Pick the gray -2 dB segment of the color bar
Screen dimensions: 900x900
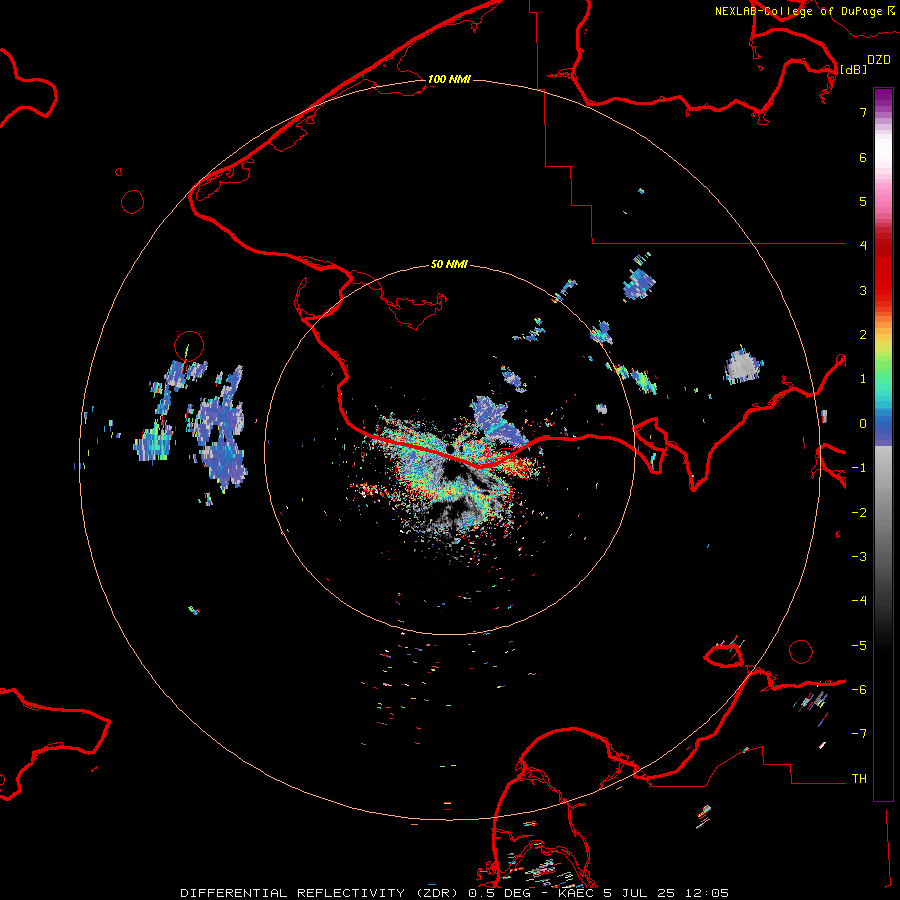tap(883, 513)
